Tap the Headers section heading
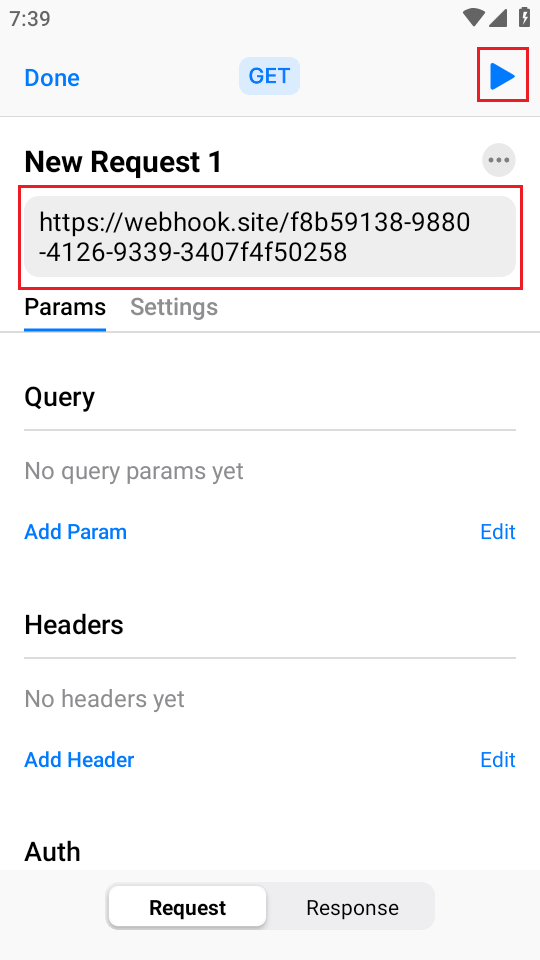This screenshot has width=540, height=960. tap(74, 625)
